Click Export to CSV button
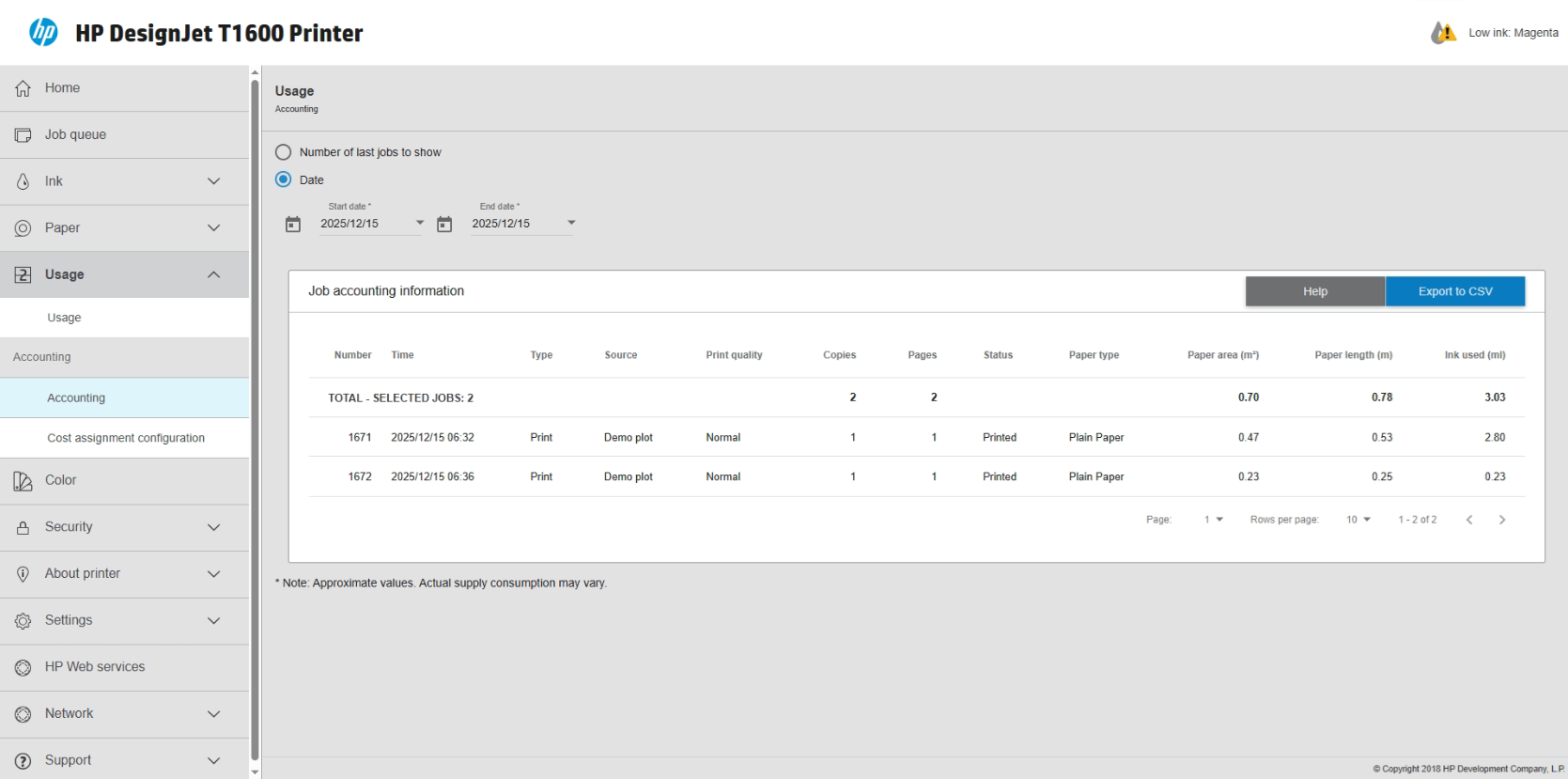 (1455, 291)
